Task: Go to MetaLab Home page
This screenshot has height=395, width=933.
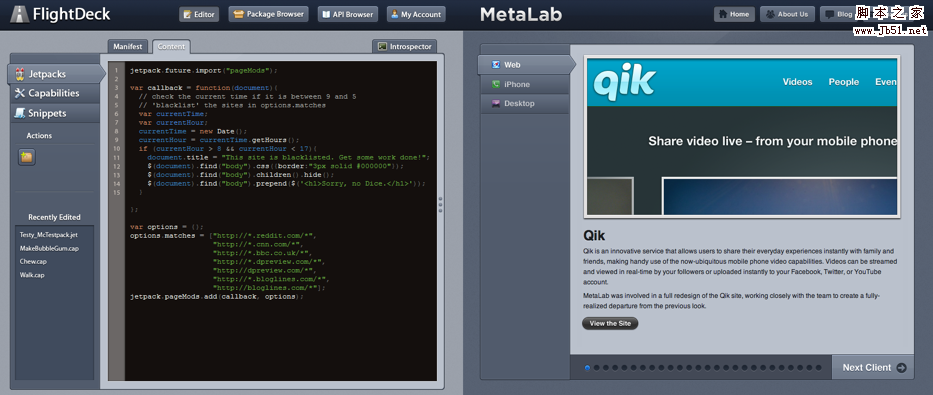Action: (x=734, y=14)
